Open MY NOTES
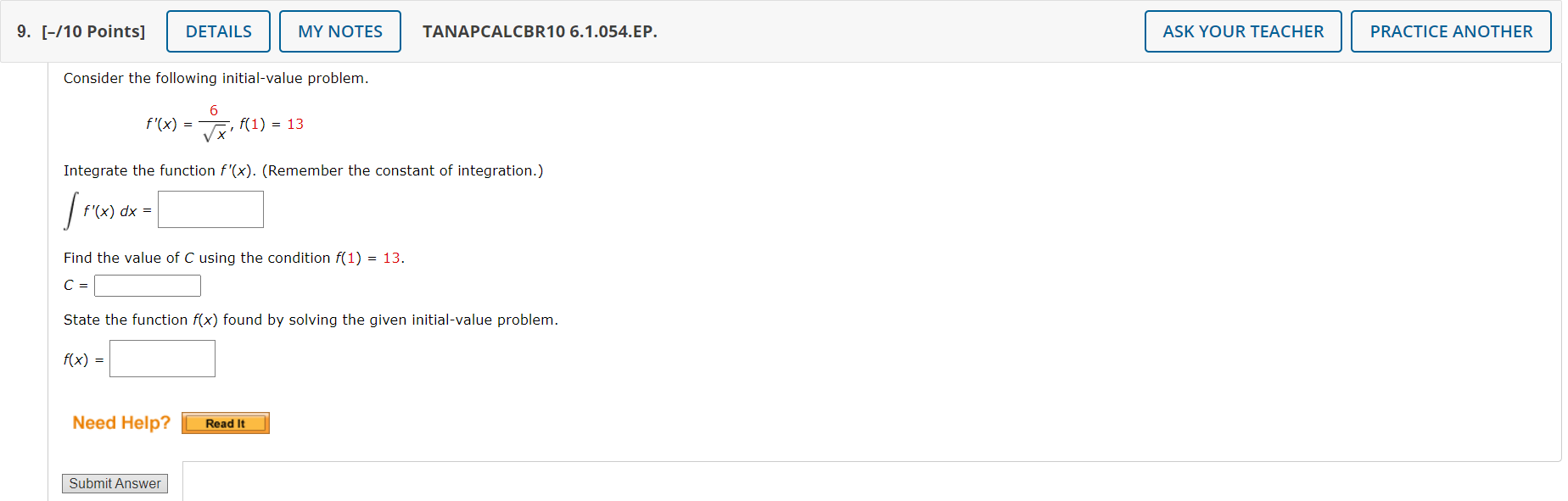The image size is (1568, 501). [x=339, y=31]
